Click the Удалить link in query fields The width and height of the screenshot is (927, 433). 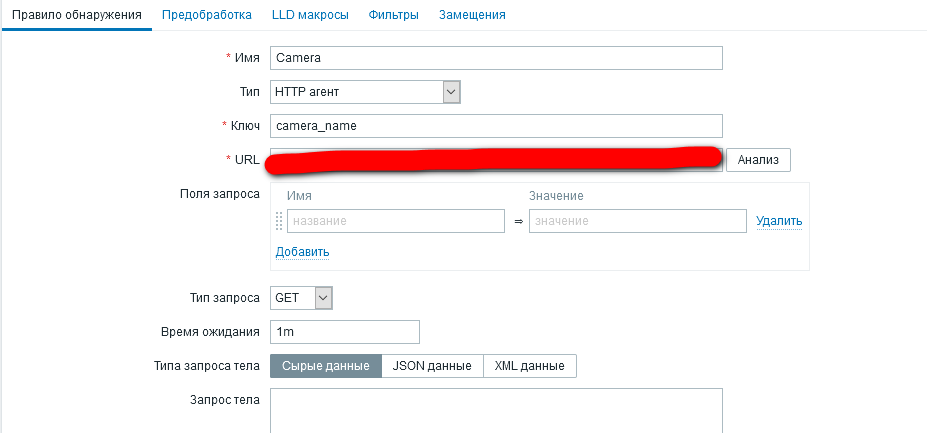[779, 221]
